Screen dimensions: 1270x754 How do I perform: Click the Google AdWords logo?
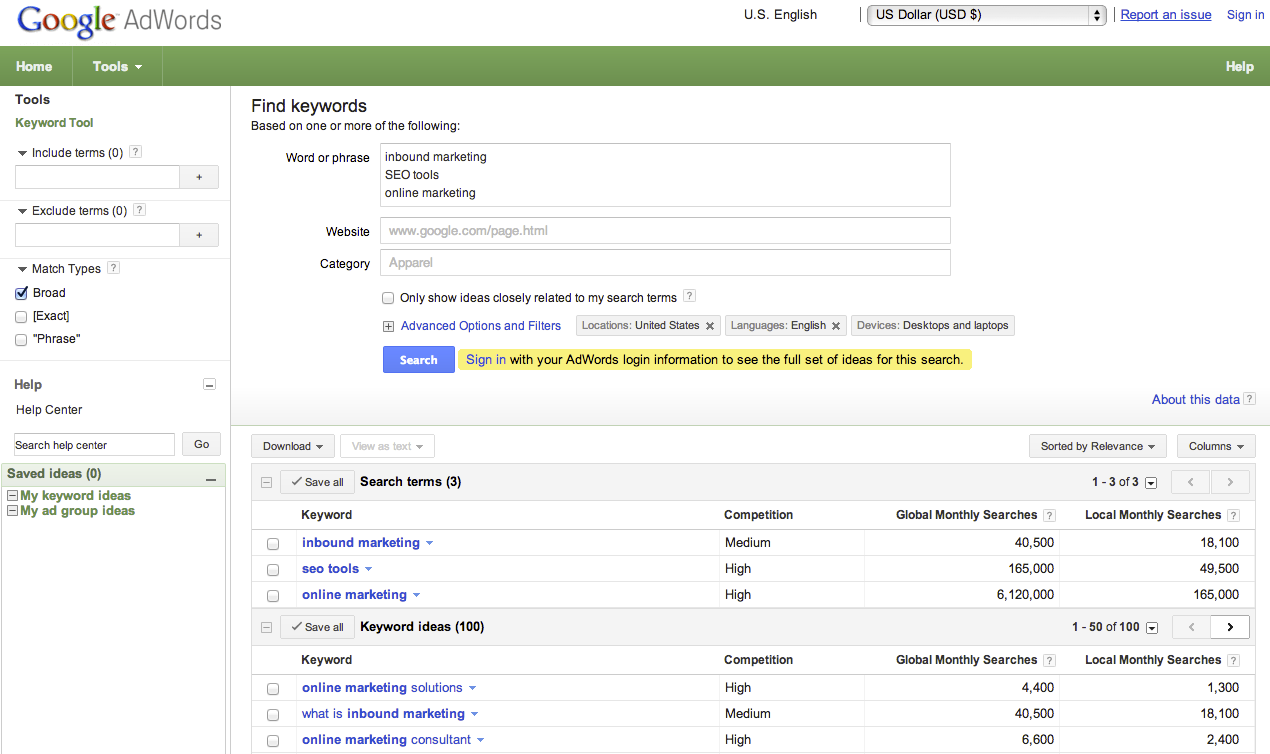(x=120, y=20)
